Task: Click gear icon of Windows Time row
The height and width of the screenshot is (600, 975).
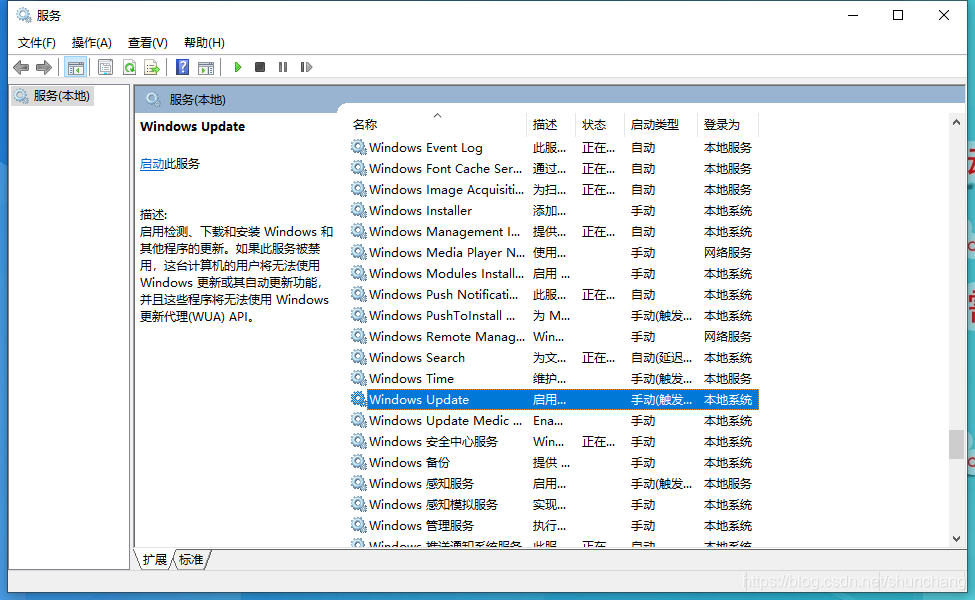Action: 358,378
